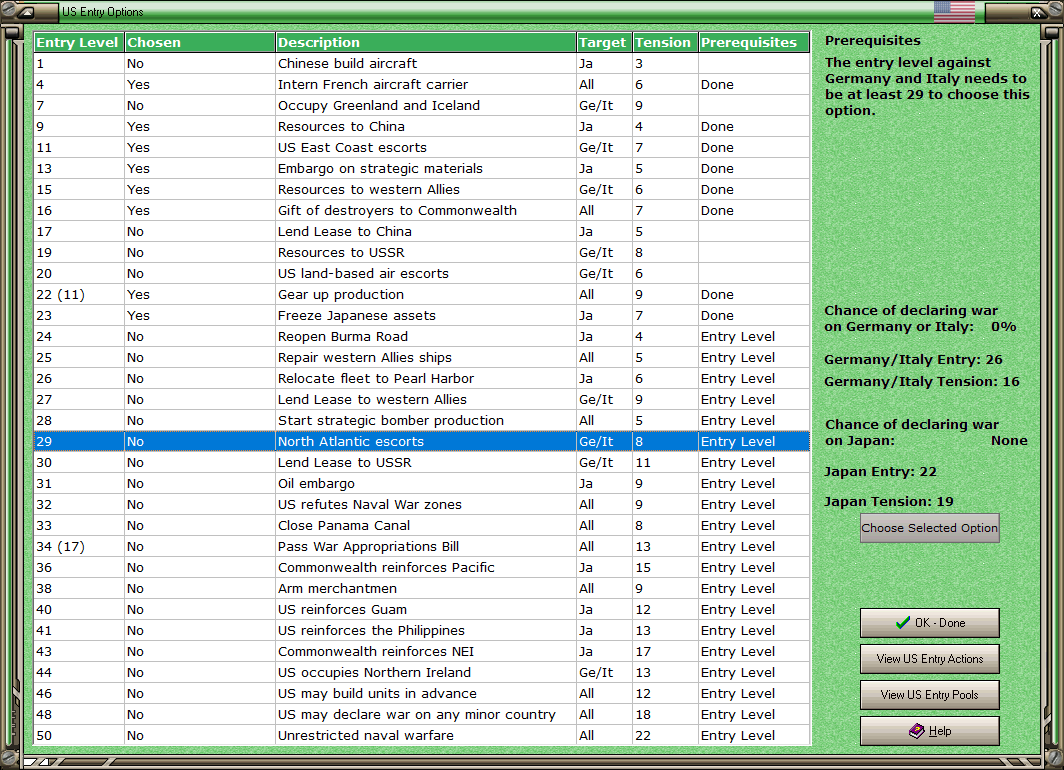The height and width of the screenshot is (770, 1064).
Task: Select Pass War Appropriations Bill row
Action: pyautogui.click(x=422, y=547)
